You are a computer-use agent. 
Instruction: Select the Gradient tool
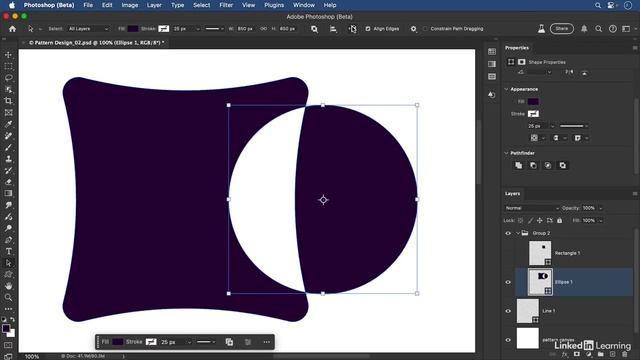click(8, 193)
